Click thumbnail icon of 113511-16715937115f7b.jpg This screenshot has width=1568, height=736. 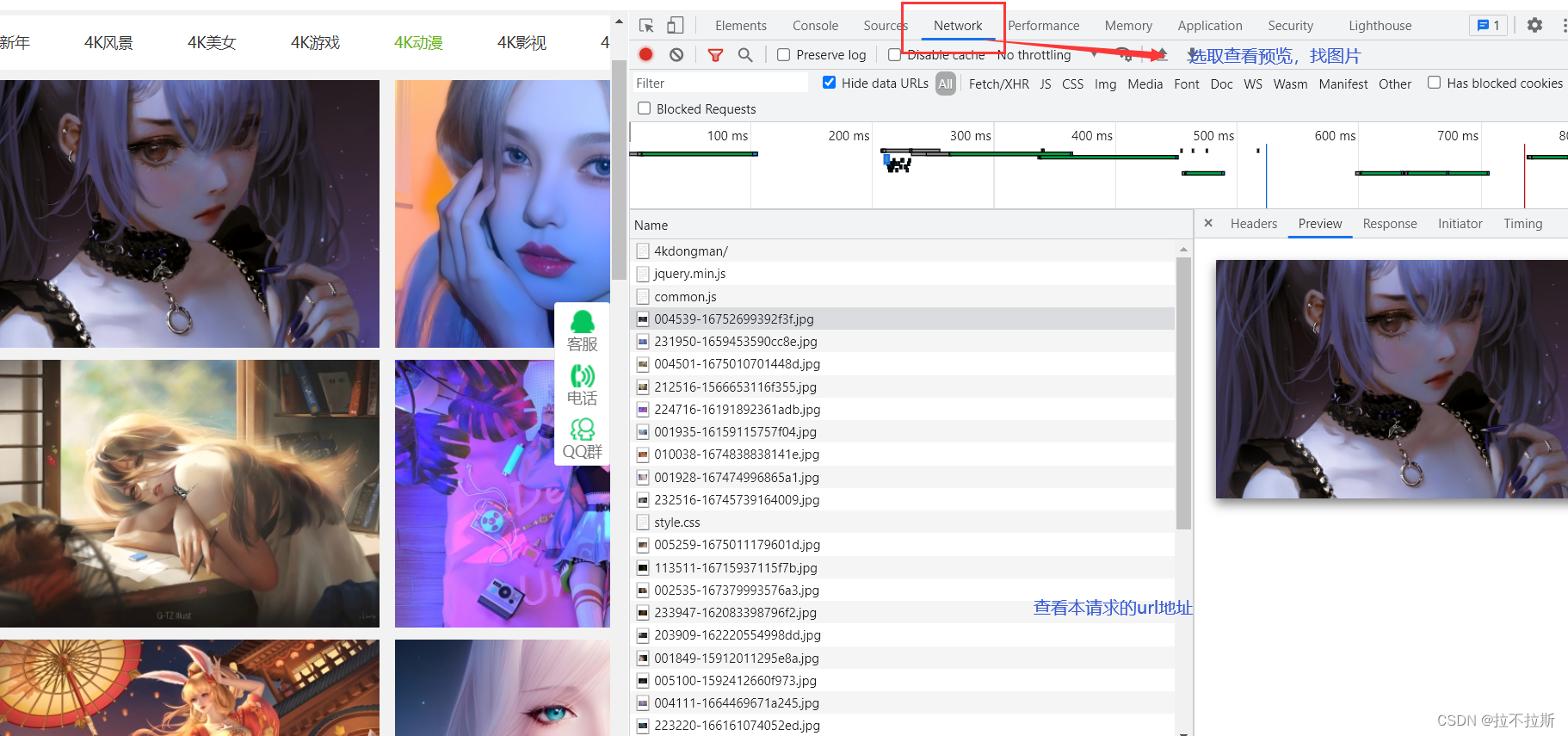643,568
